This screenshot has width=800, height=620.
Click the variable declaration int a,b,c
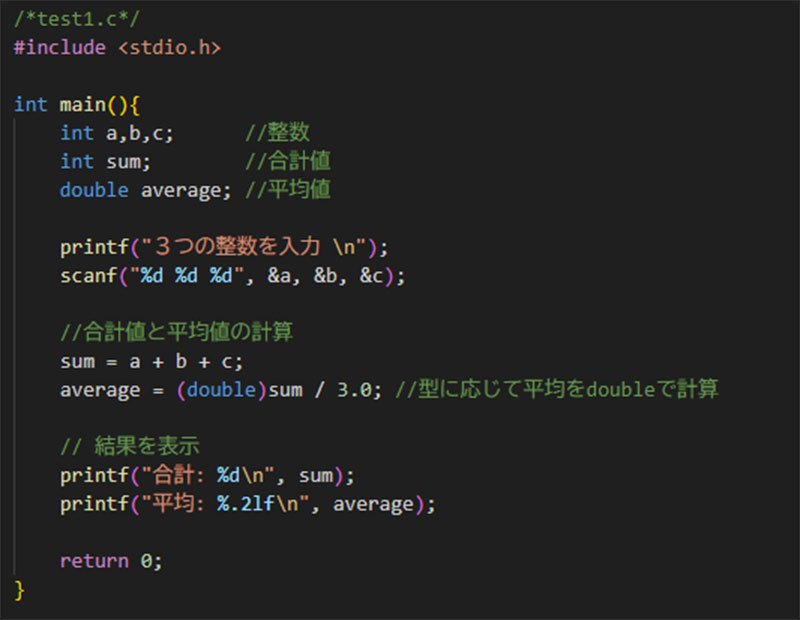pos(117,133)
